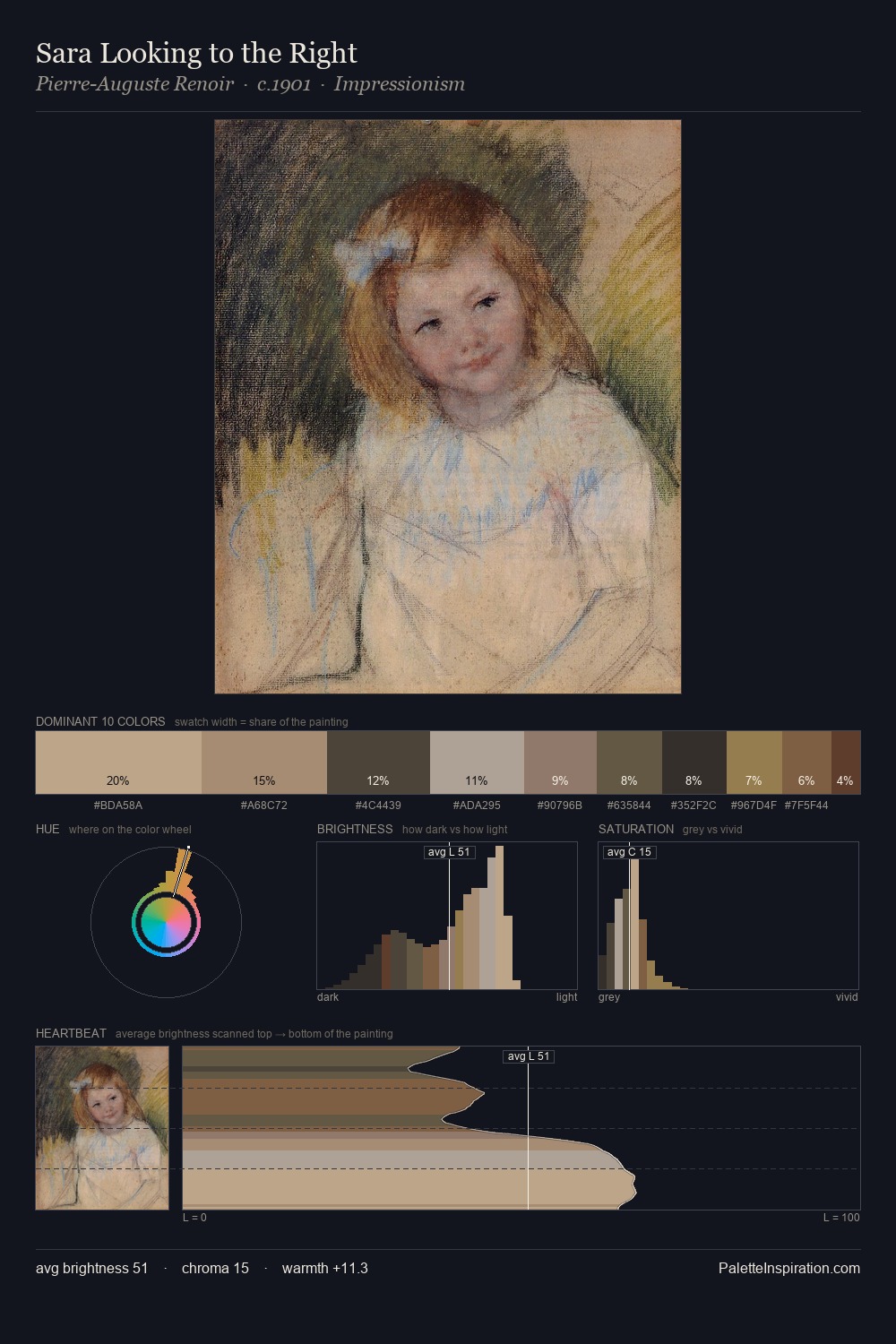Screen dimensions: 896x1344
Task: Click the avg L 51 label in Brightness histogram
Action: pyautogui.click(x=449, y=852)
